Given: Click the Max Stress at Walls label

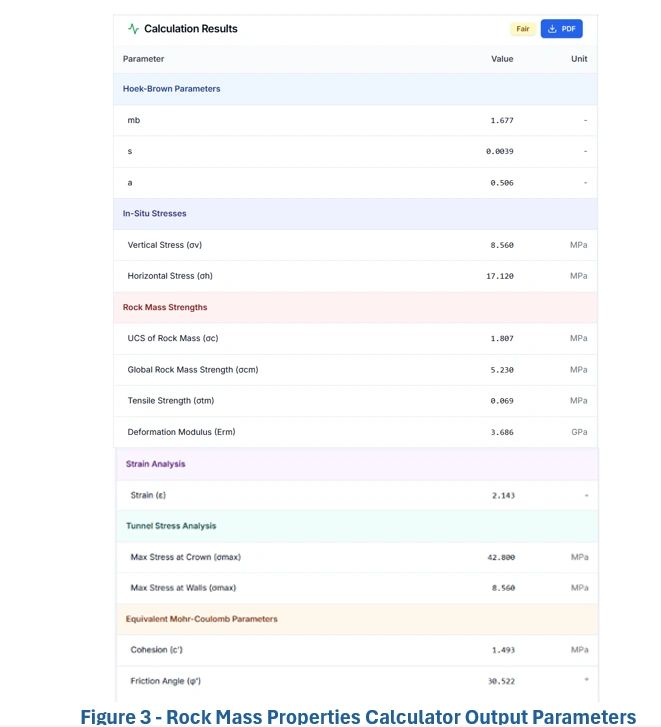Looking at the screenshot, I should pos(183,587).
